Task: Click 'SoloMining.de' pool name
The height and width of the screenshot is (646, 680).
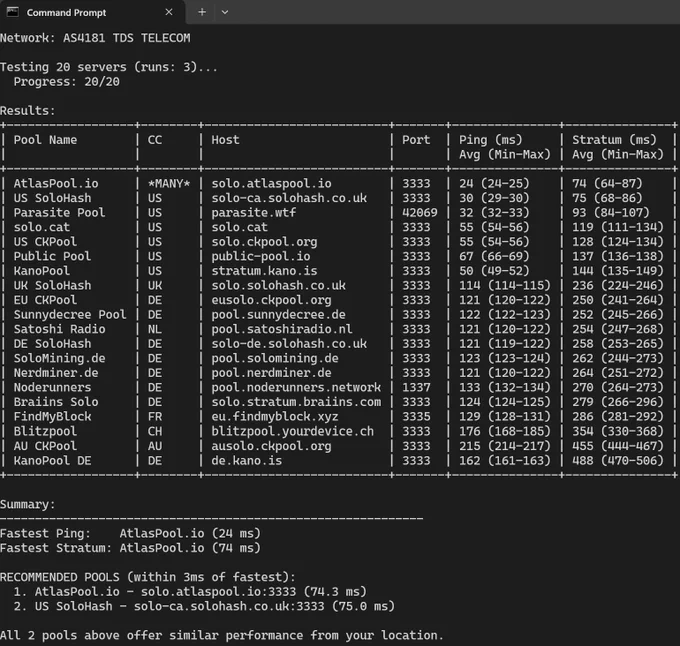Action: click(59, 359)
